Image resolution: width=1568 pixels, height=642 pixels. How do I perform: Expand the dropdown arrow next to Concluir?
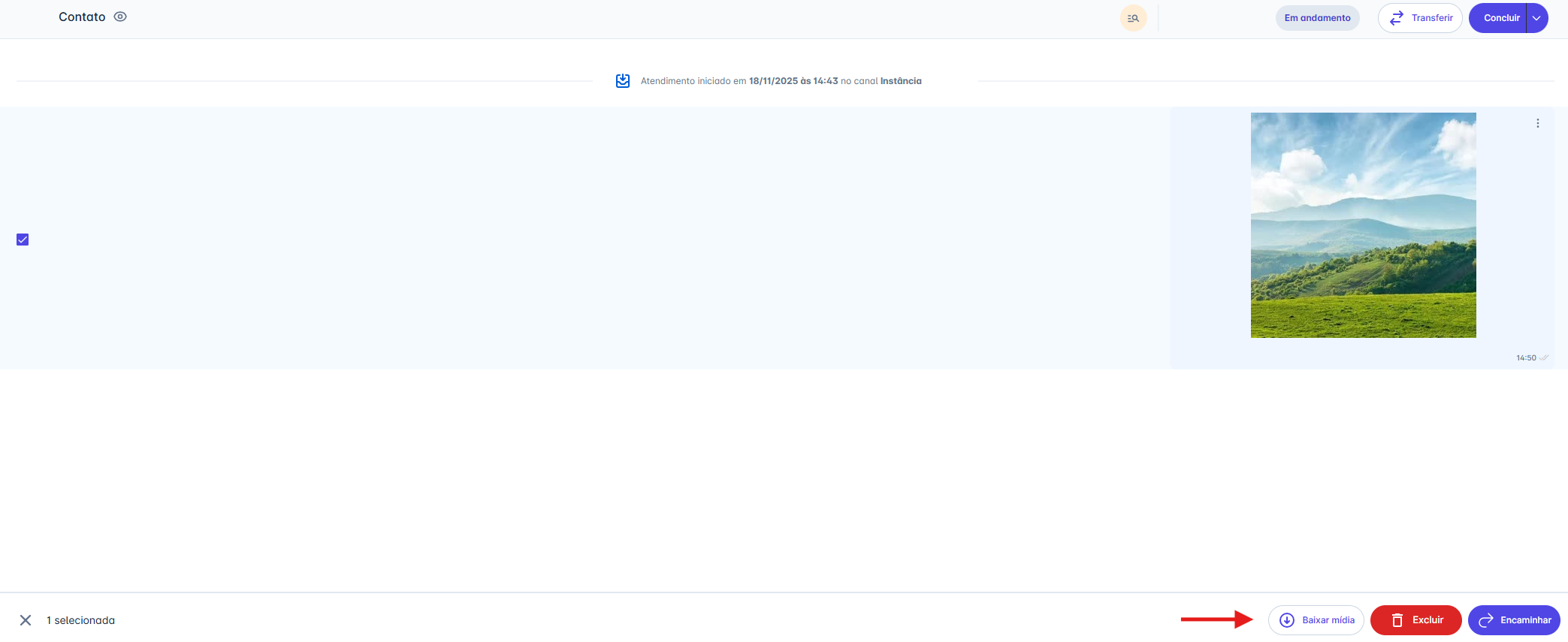(1536, 18)
